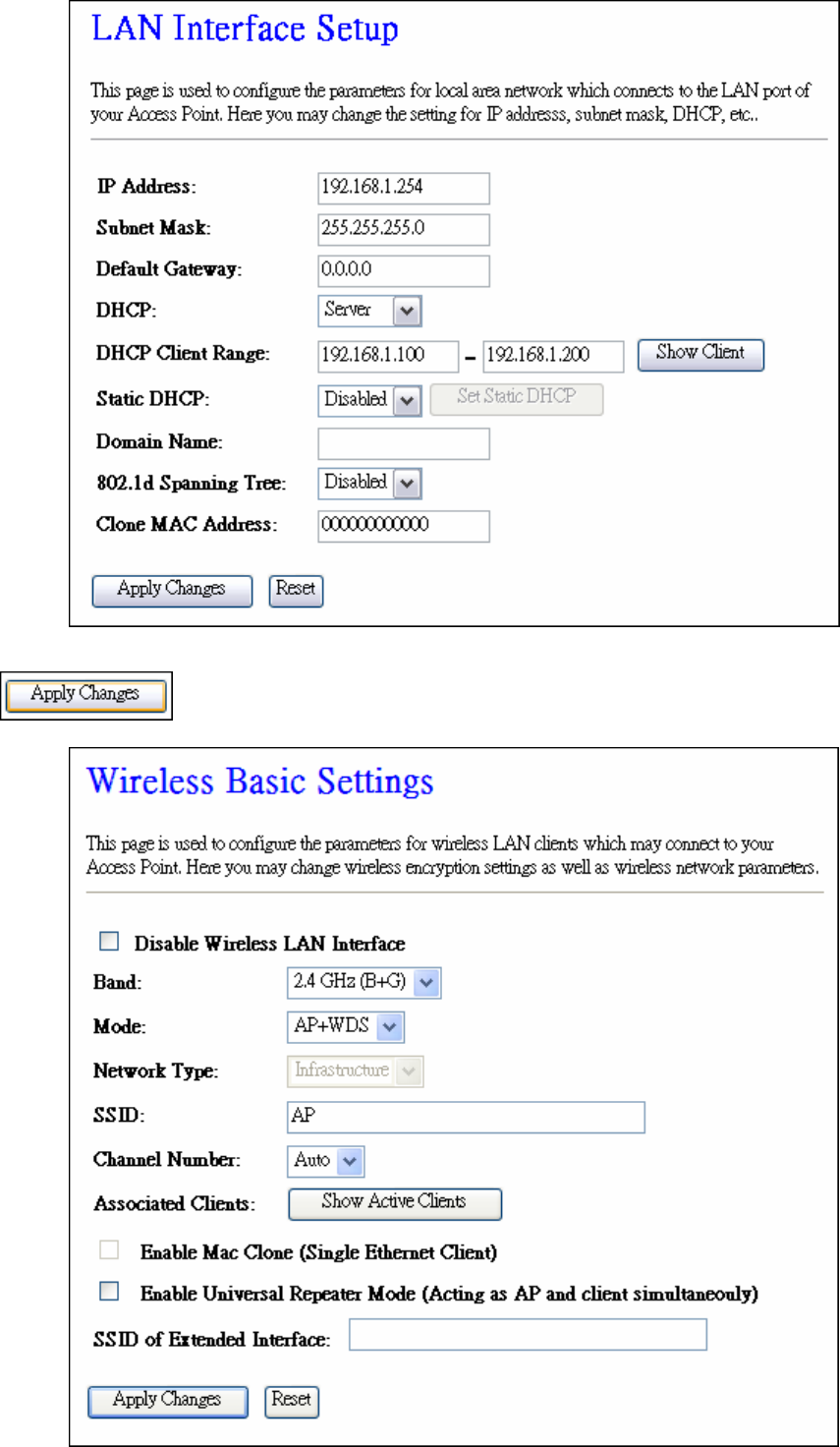Click the DHCP Client Range label
This screenshot has width=840, height=1447.
pos(183,354)
